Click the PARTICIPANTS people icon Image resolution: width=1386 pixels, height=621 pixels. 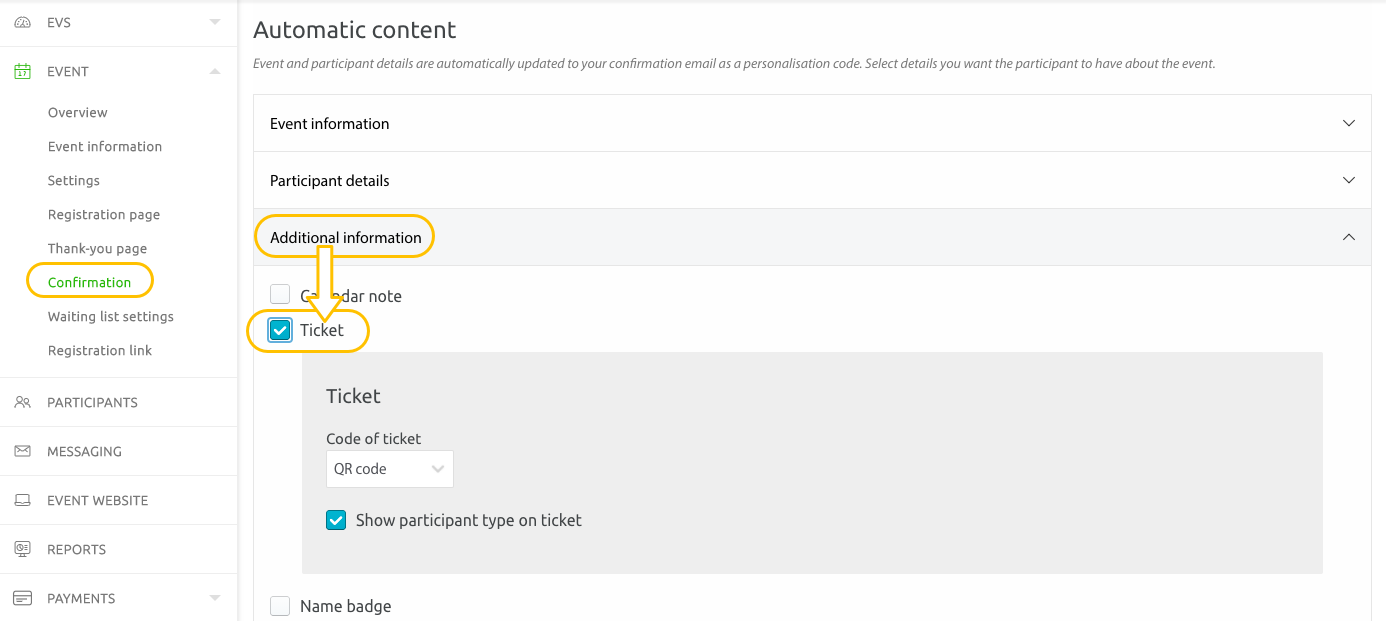21,401
